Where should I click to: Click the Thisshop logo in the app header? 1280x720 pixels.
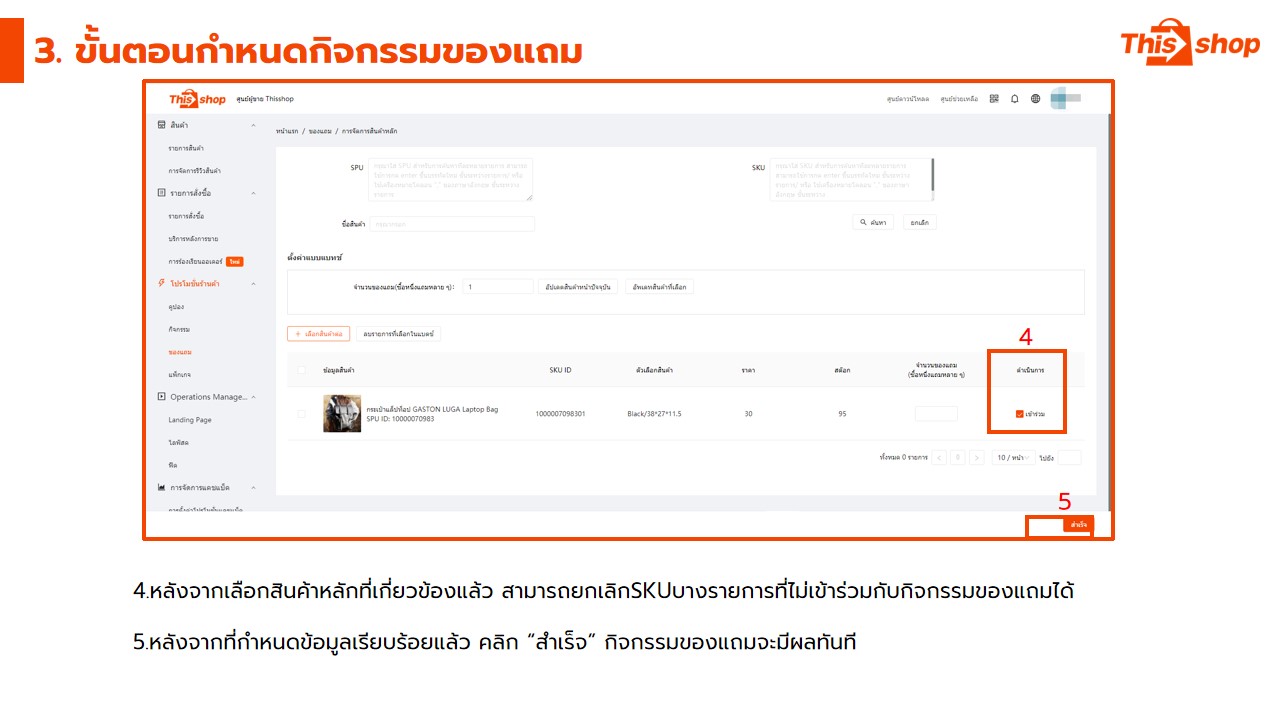(197, 99)
